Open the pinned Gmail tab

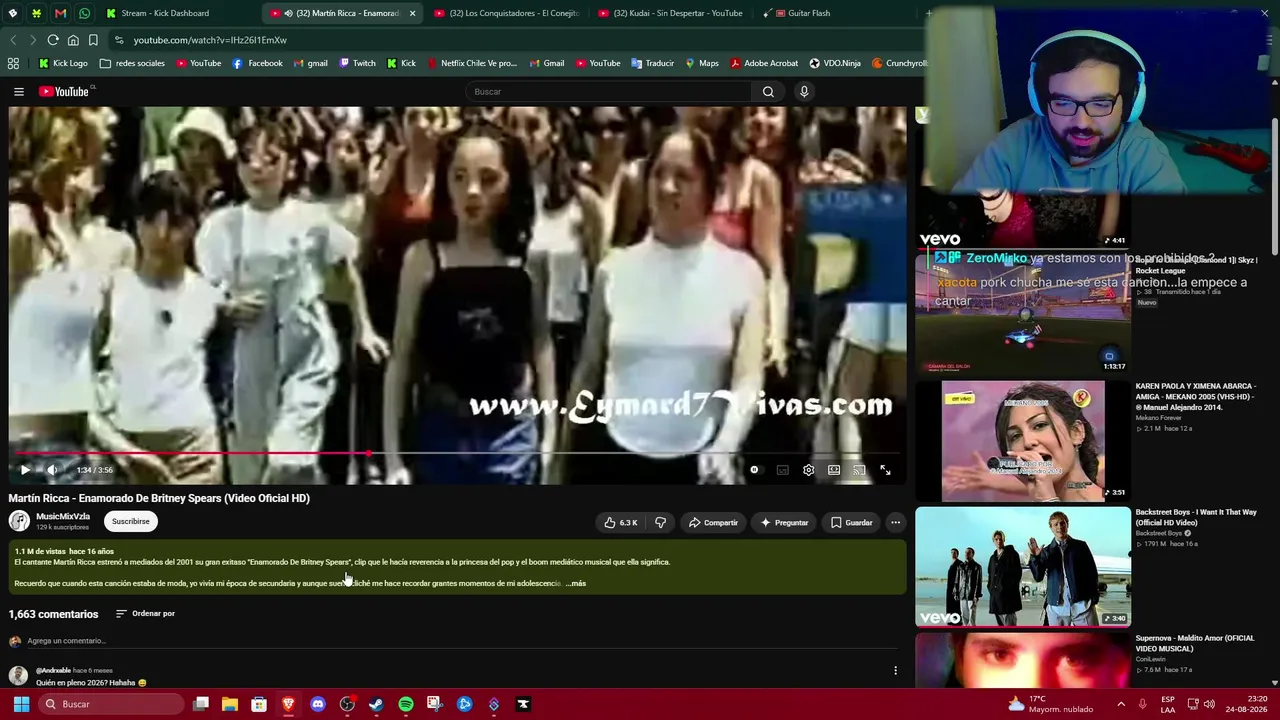(60, 13)
